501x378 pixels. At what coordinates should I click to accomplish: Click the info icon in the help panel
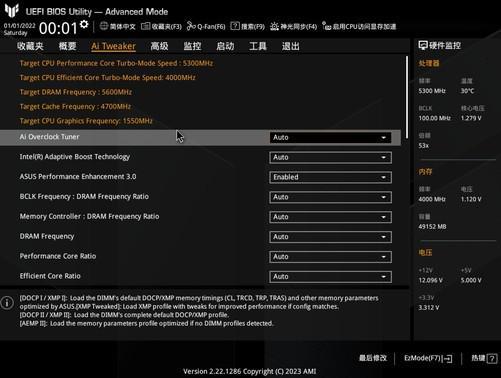[7, 303]
